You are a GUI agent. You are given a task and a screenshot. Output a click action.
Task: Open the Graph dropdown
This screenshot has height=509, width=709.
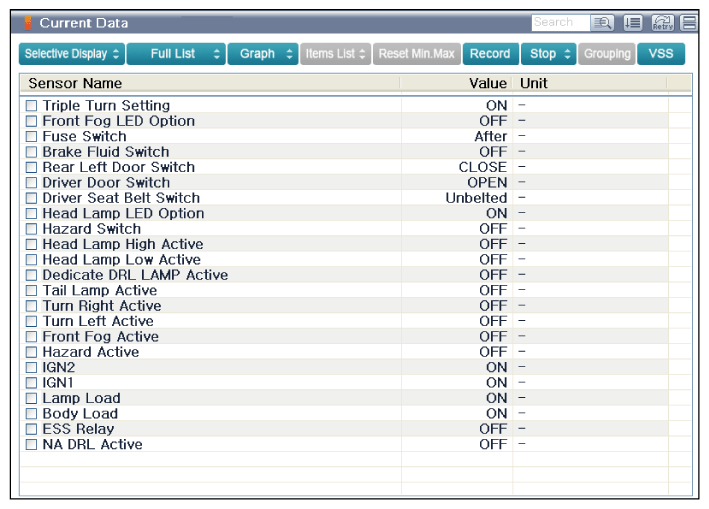coord(263,54)
